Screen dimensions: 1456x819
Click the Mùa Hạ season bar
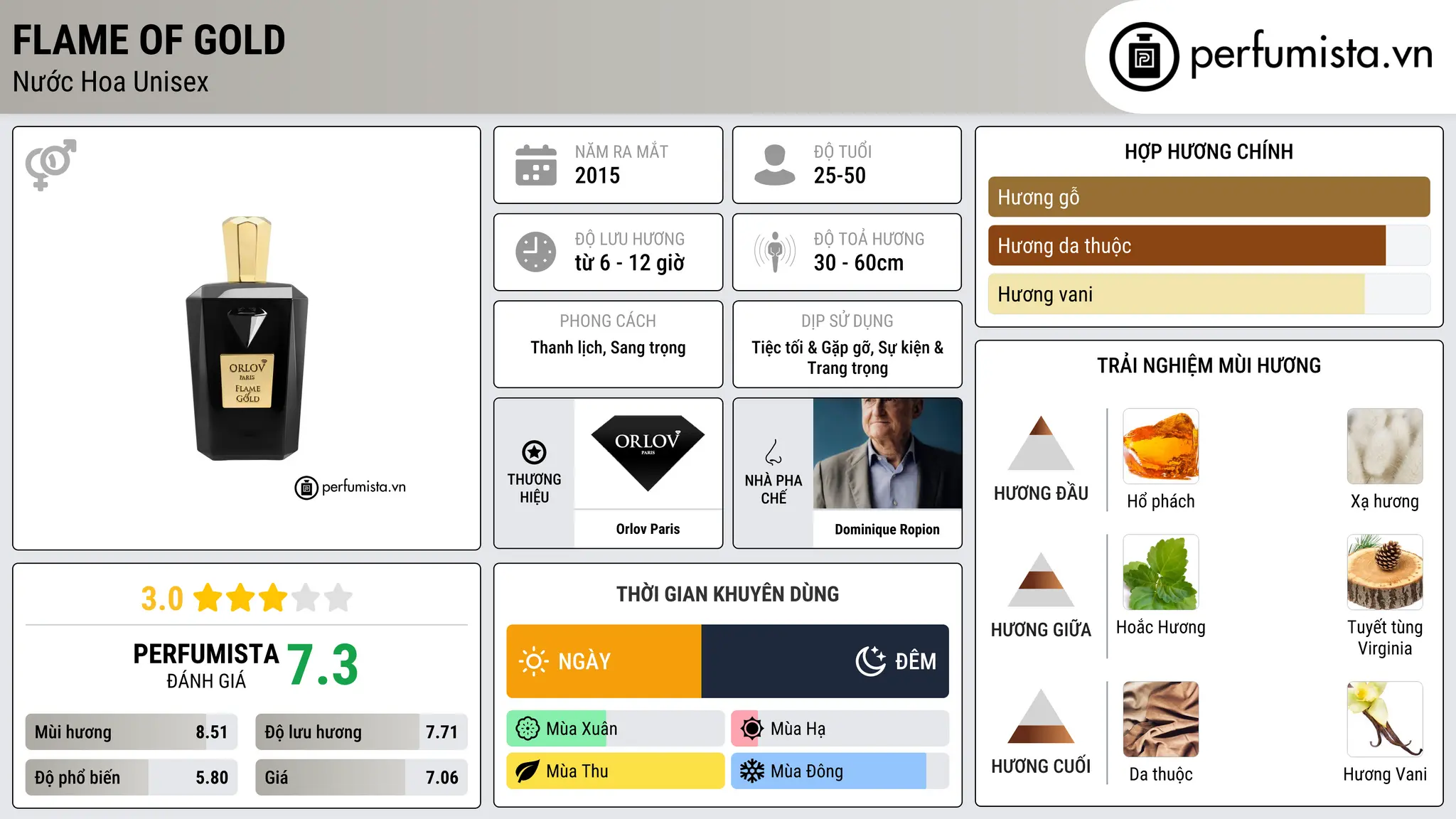pos(840,729)
